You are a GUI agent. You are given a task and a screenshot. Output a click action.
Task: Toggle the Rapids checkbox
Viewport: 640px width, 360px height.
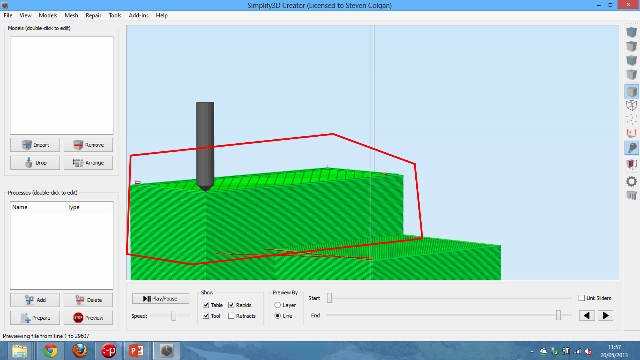231,305
